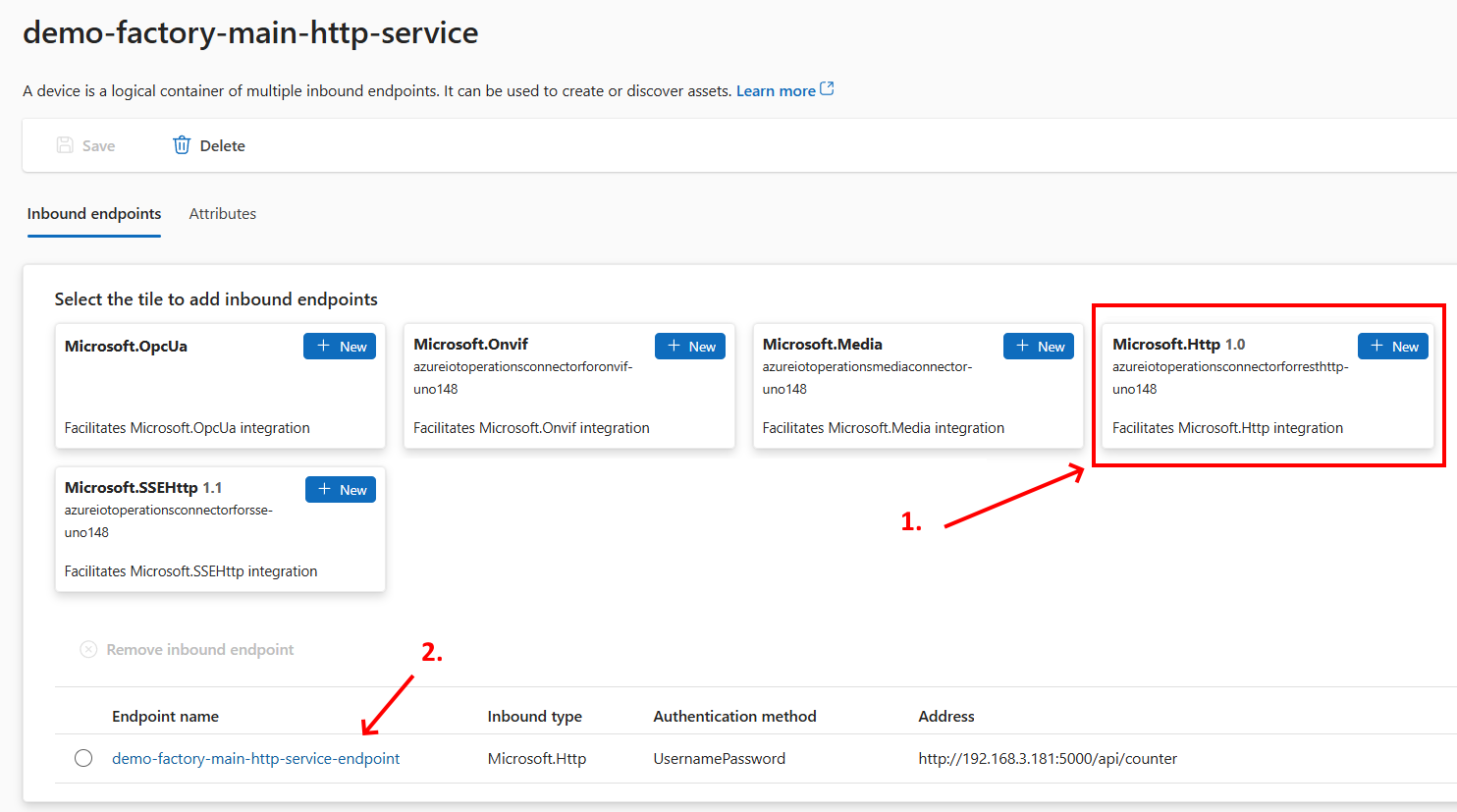Click the Inbound type column header

point(534,716)
